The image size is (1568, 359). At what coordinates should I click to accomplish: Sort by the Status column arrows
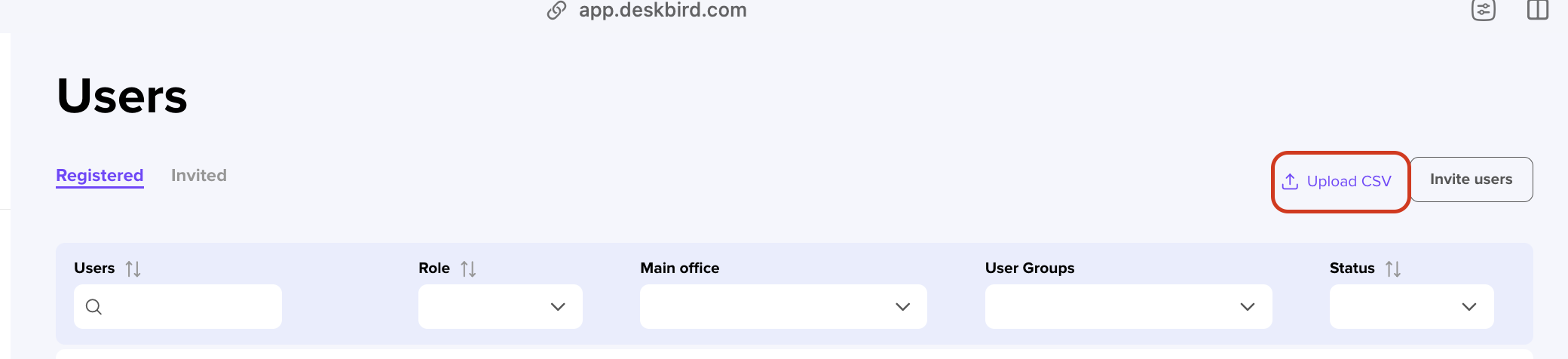pos(1393,269)
